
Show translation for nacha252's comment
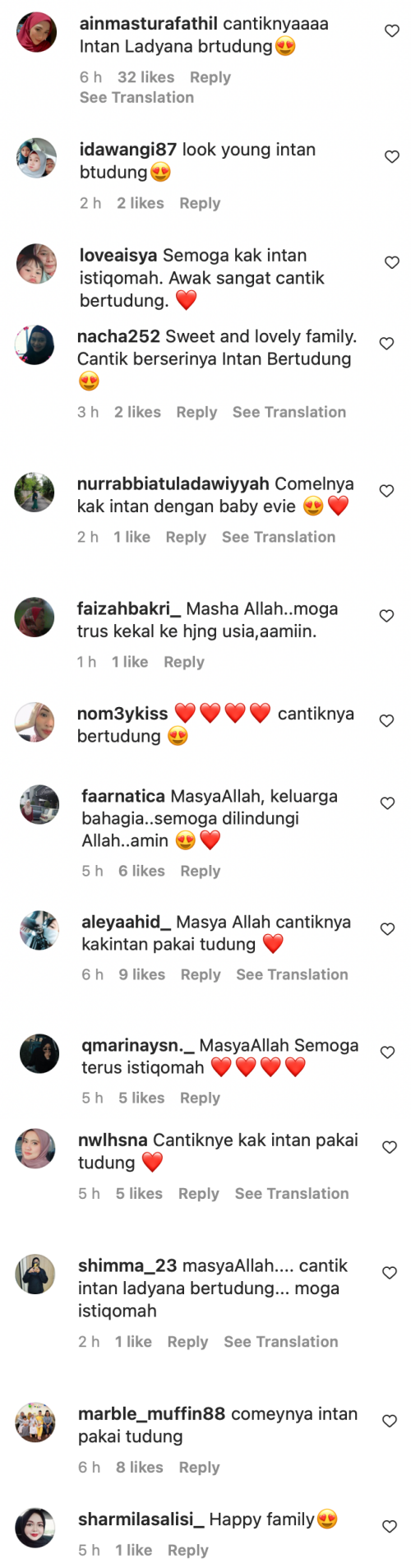[x=289, y=412]
